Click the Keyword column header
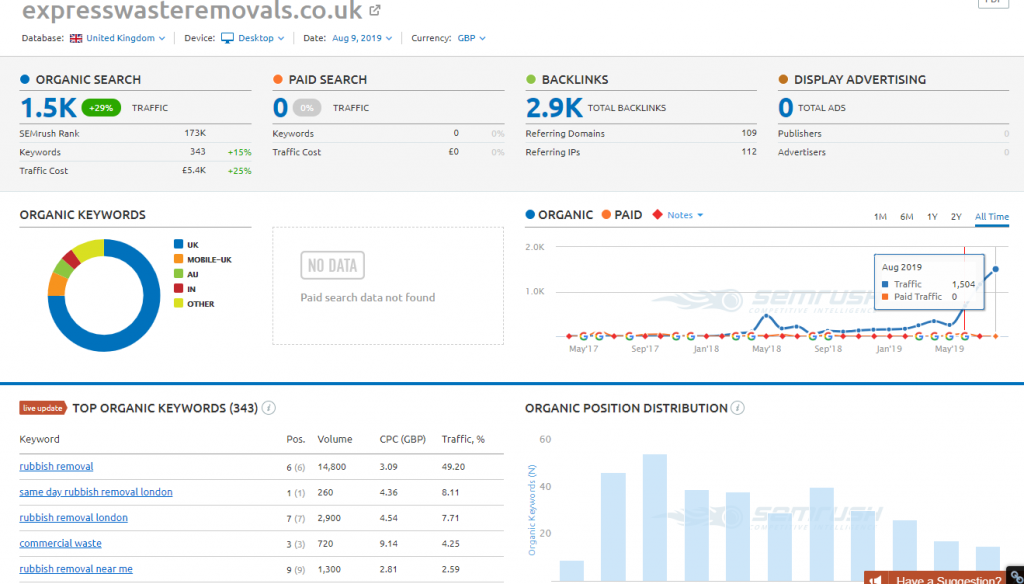This screenshot has width=1024, height=584. pos(39,439)
